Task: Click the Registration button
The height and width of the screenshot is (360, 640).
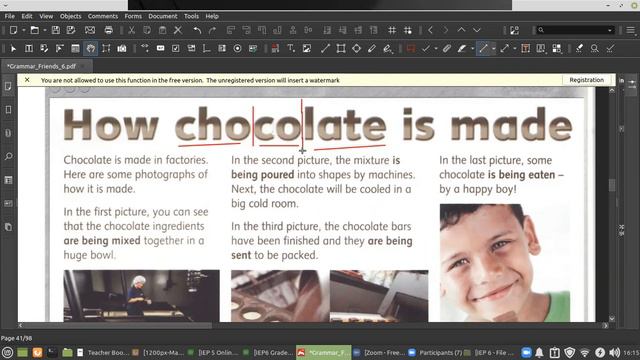Action: [x=587, y=80]
